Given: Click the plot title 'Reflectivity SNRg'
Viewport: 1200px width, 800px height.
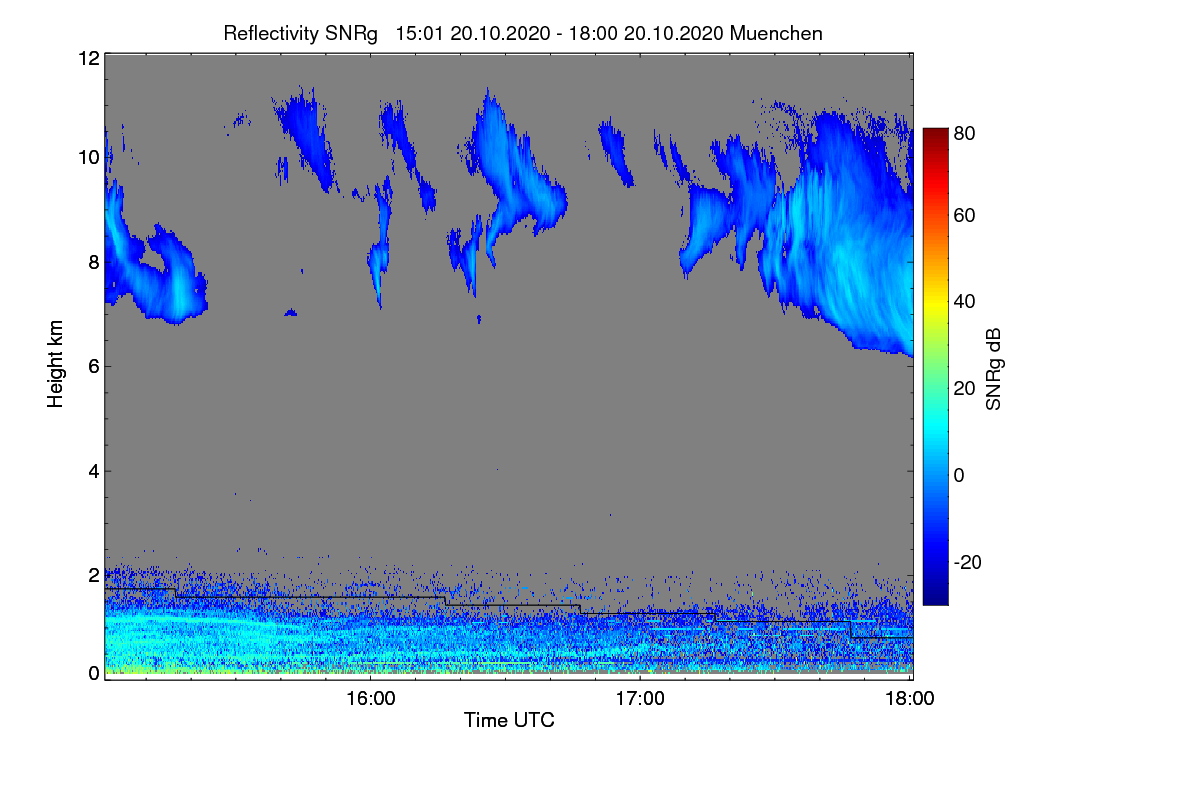Looking at the screenshot, I should (301, 33).
